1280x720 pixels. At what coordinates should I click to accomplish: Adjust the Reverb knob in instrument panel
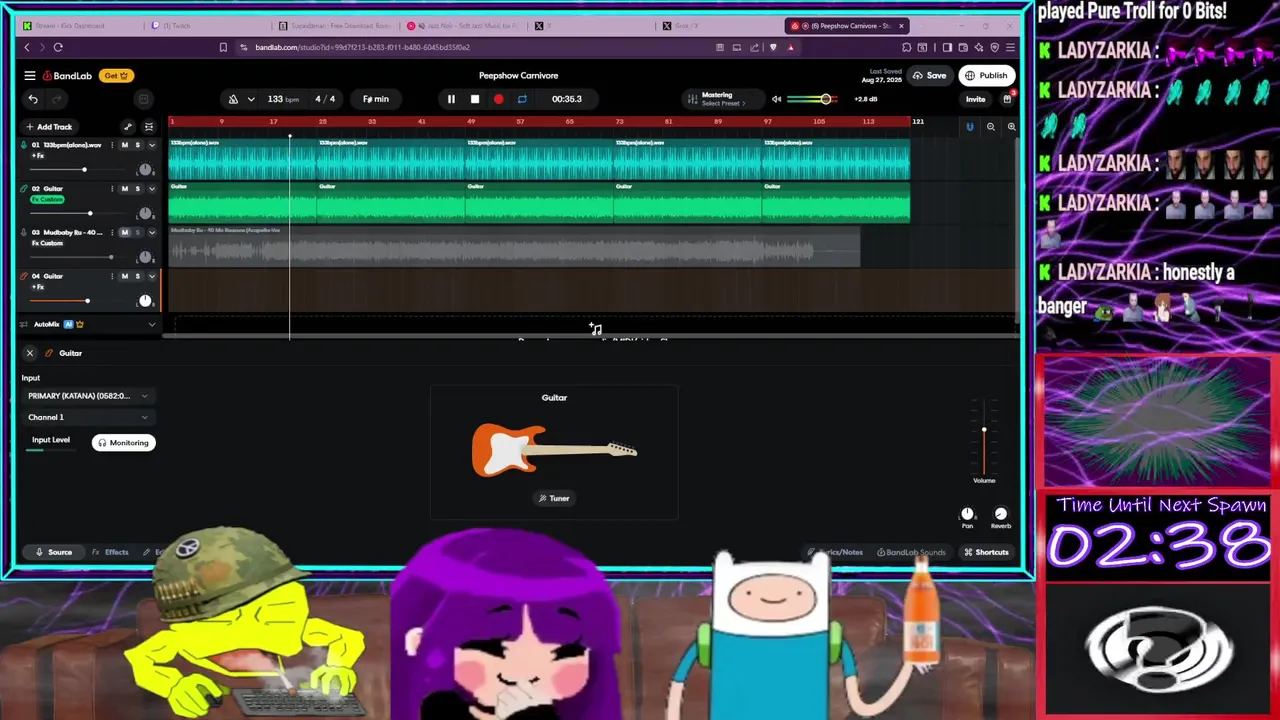coord(1001,514)
